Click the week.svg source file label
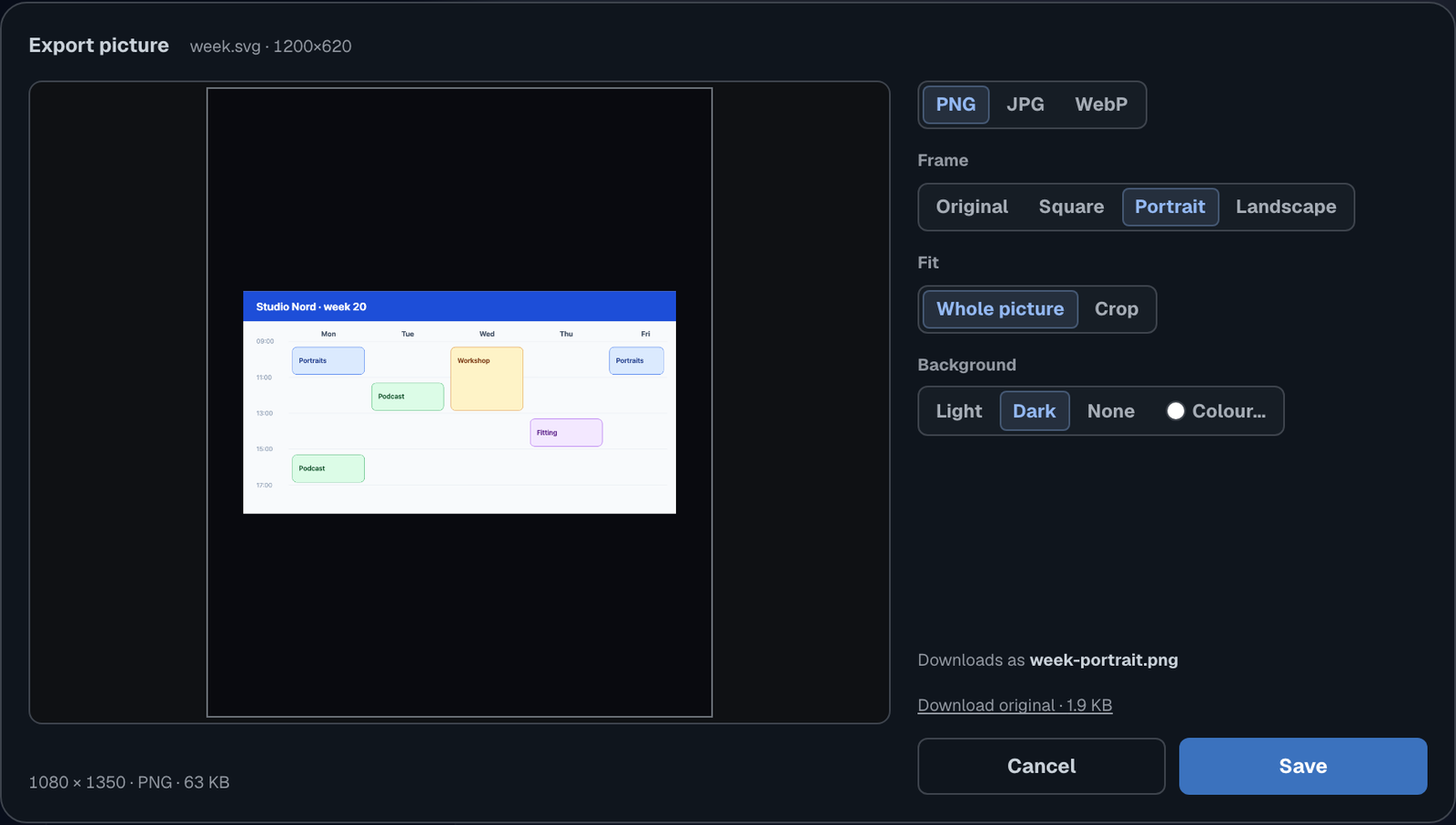Image resolution: width=1456 pixels, height=825 pixels. coord(225,46)
